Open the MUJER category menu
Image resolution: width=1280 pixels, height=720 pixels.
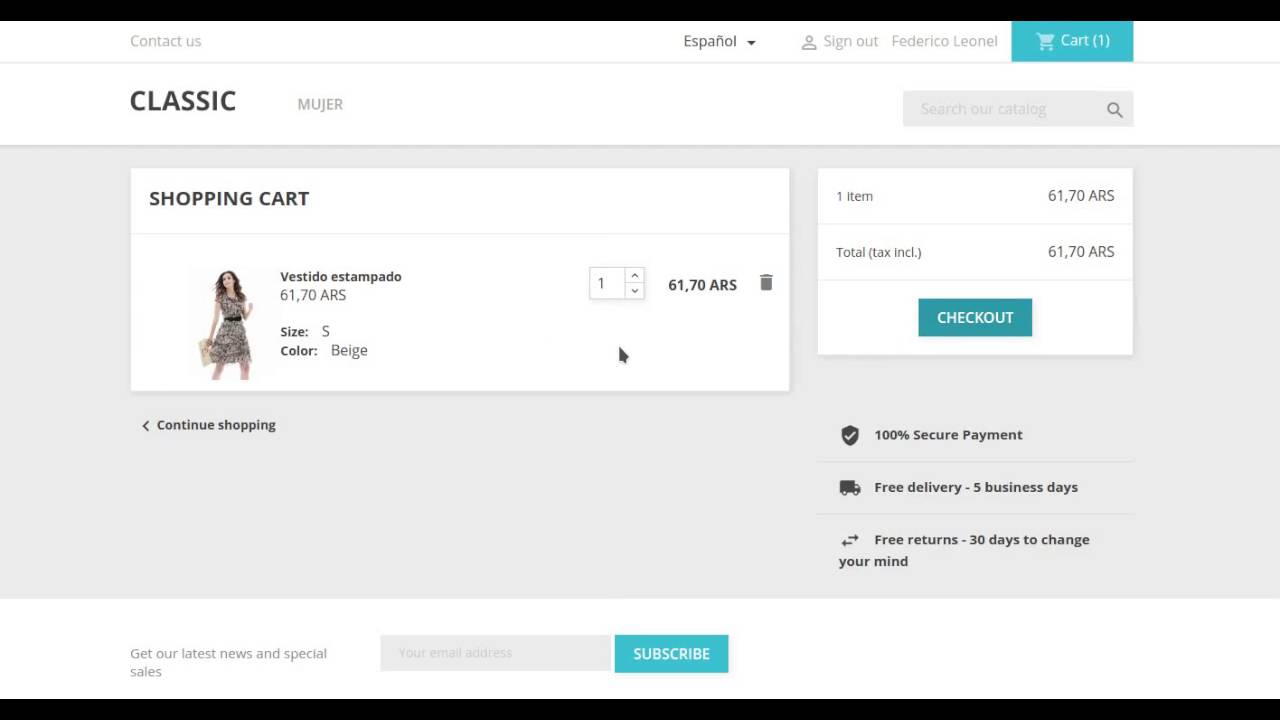click(320, 104)
